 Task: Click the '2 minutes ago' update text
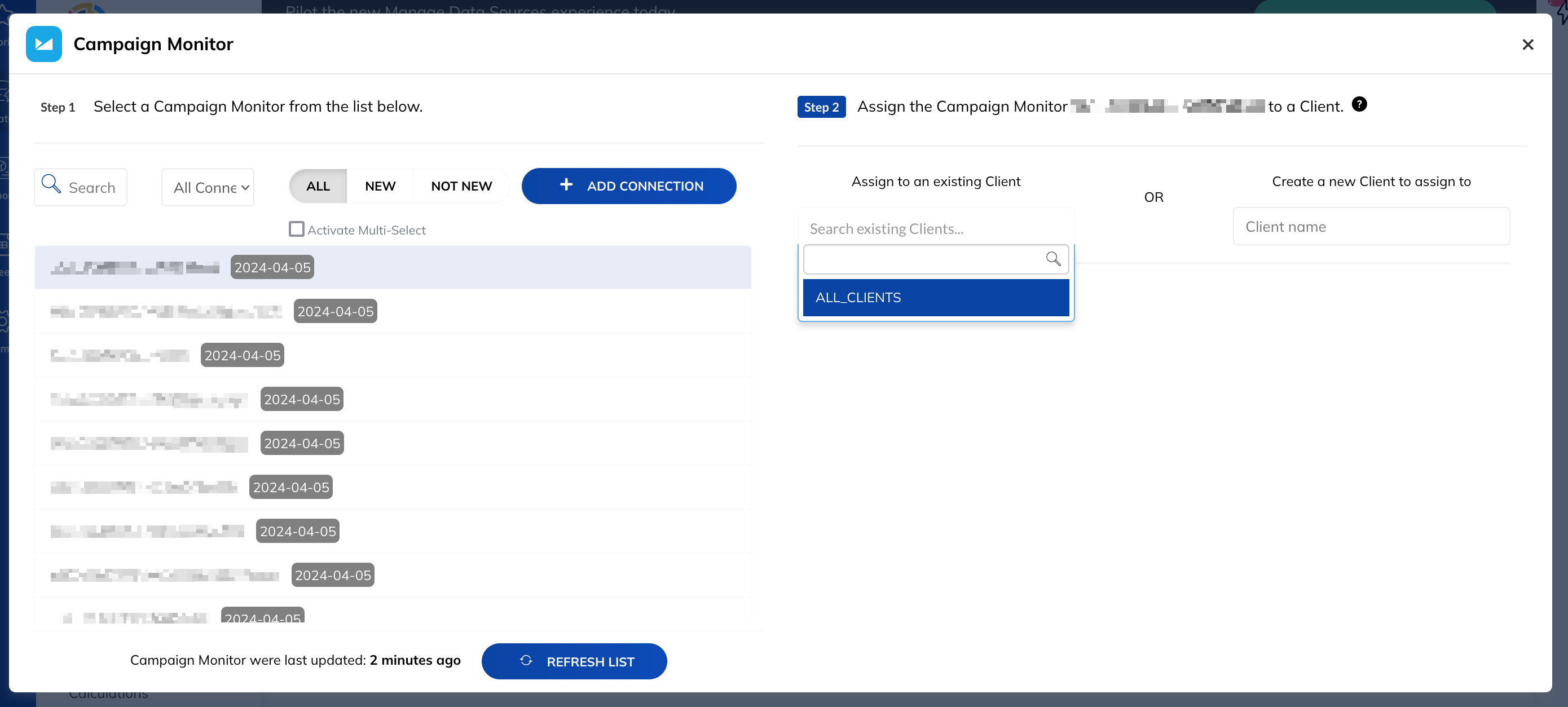click(415, 661)
